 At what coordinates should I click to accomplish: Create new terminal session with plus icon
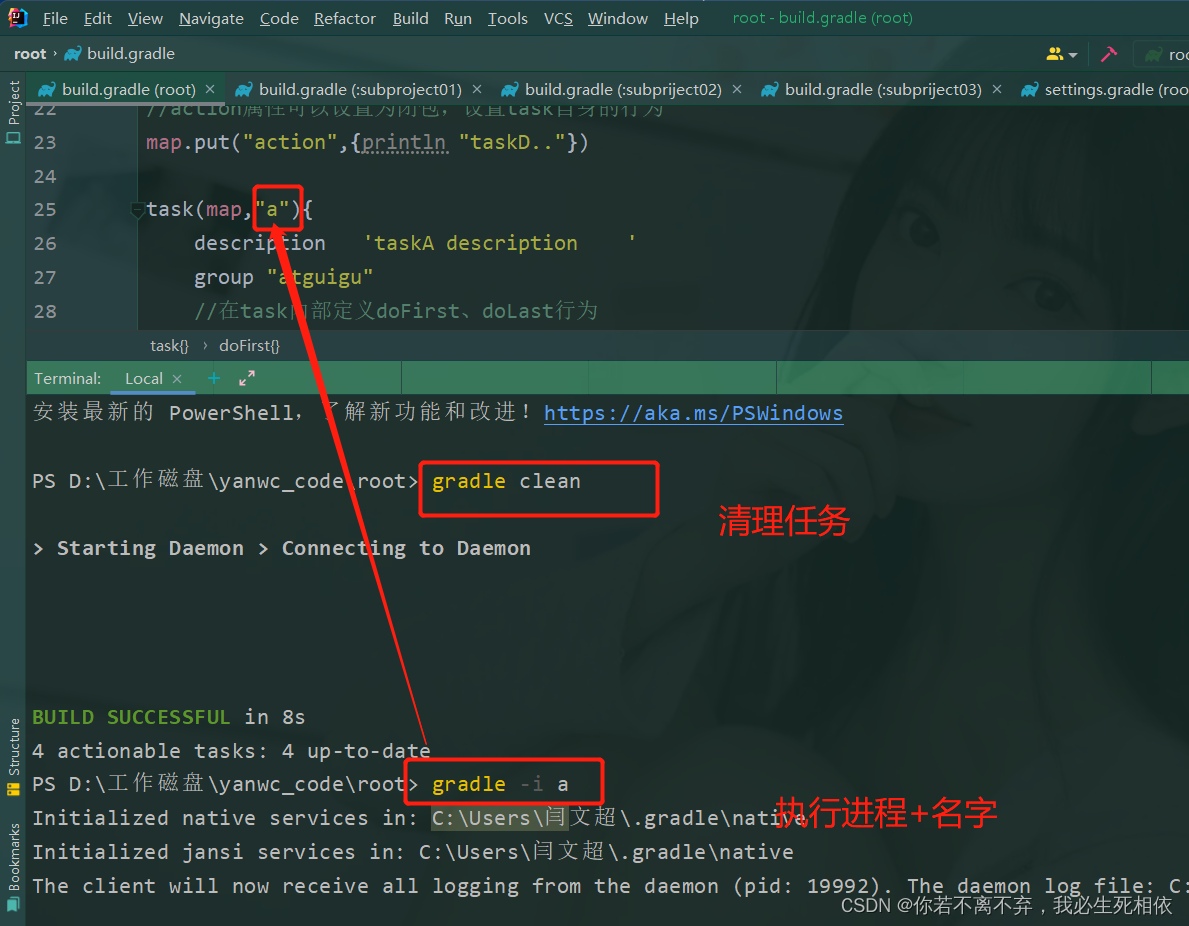(x=214, y=378)
